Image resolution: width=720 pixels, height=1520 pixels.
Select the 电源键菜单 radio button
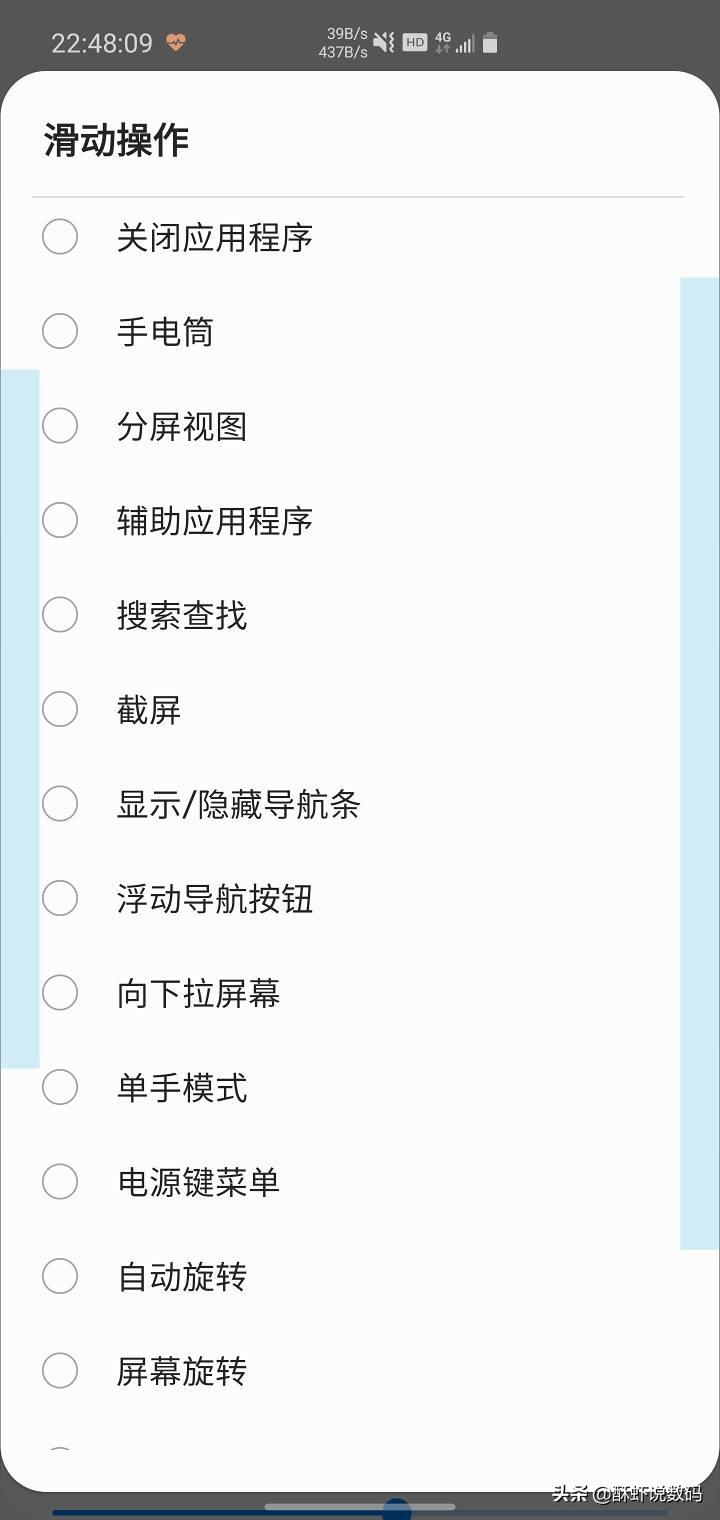click(60, 1182)
